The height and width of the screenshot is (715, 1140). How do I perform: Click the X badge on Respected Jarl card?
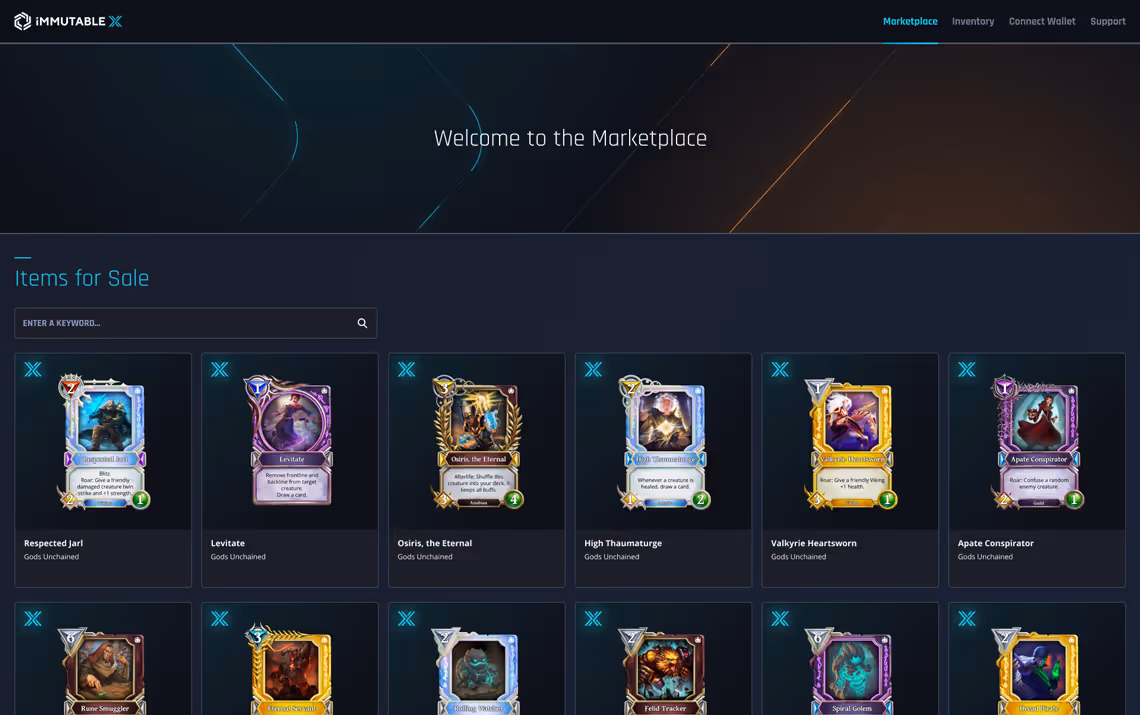tap(33, 370)
